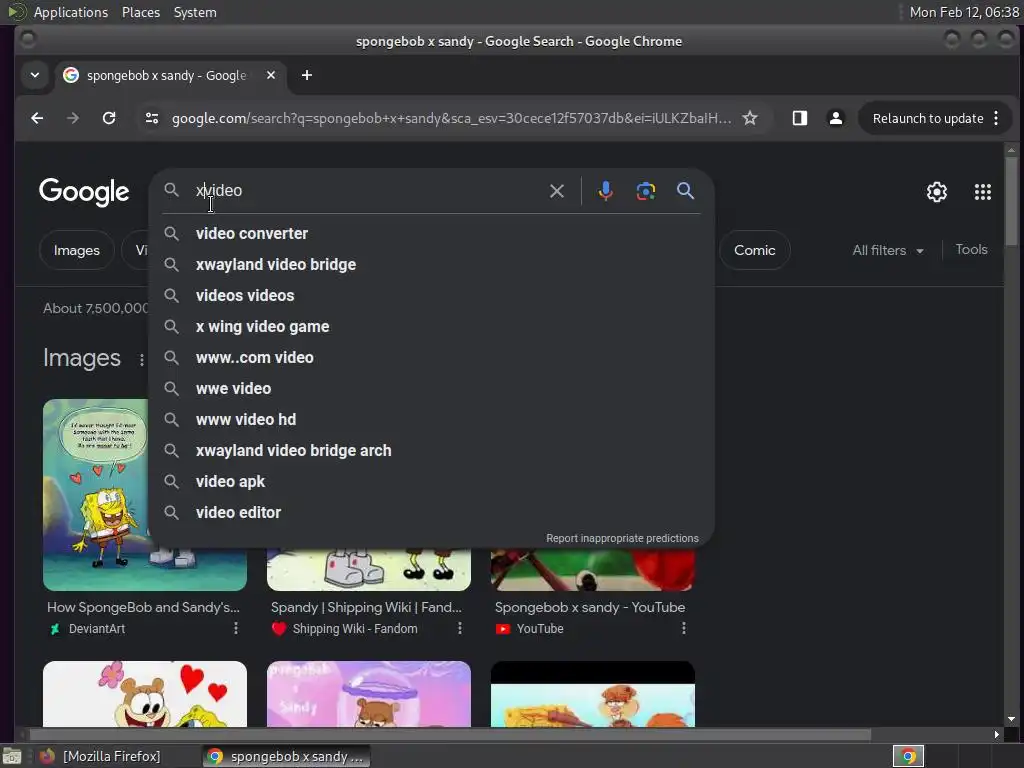Click spongebob x sandy taskbar window button
Image resolution: width=1024 pixels, height=768 pixels.
tap(285, 756)
